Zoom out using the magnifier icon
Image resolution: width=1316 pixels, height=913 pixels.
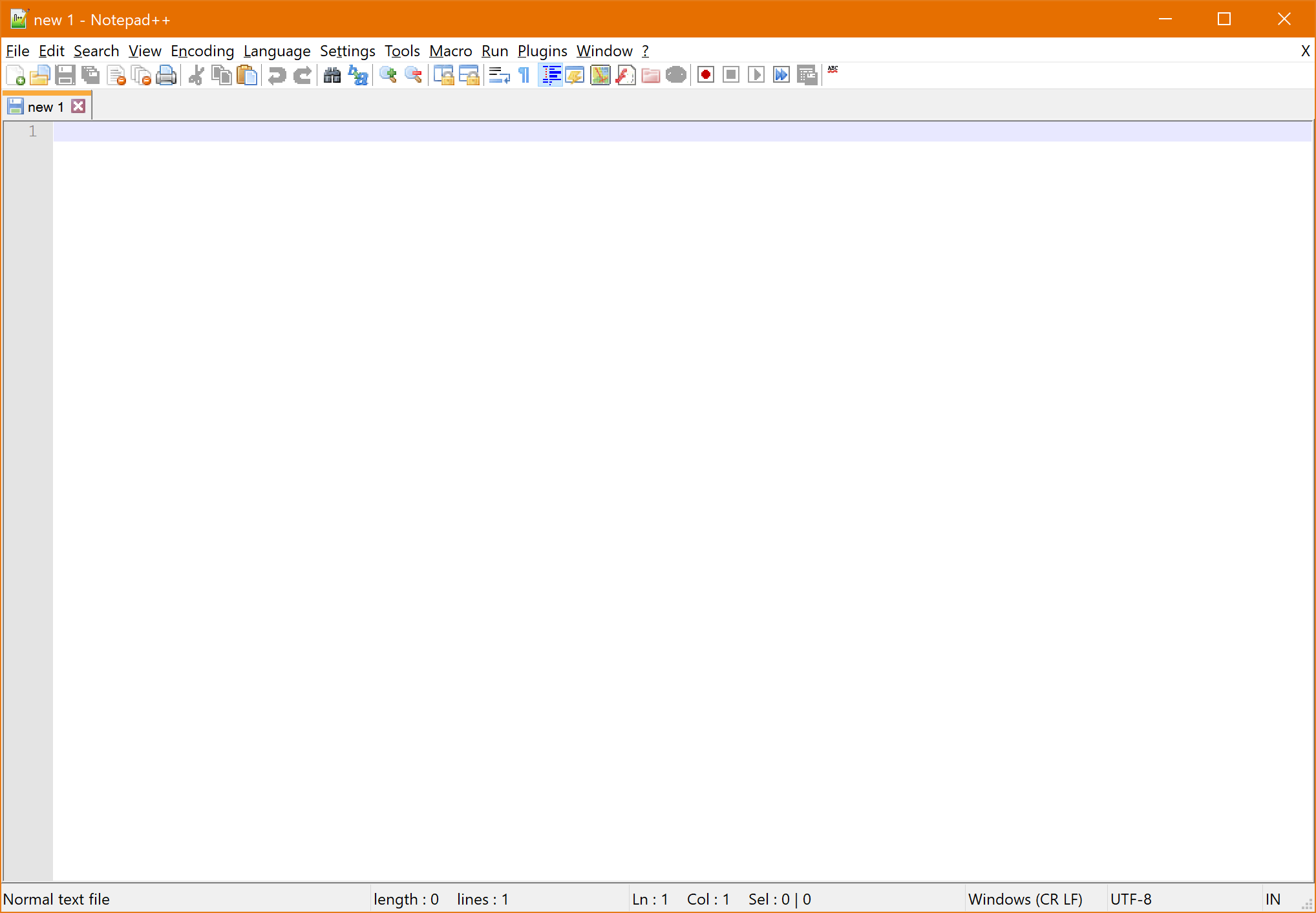point(413,75)
